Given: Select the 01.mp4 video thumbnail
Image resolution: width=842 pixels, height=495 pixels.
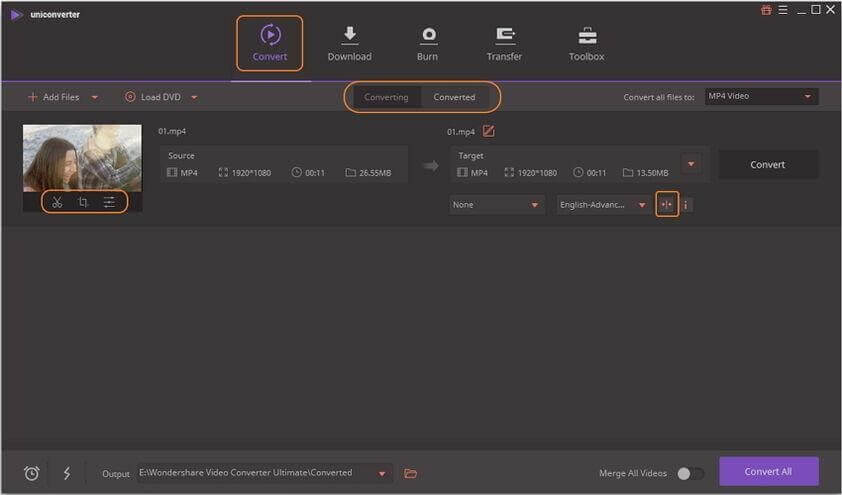Looking at the screenshot, I should (82, 157).
